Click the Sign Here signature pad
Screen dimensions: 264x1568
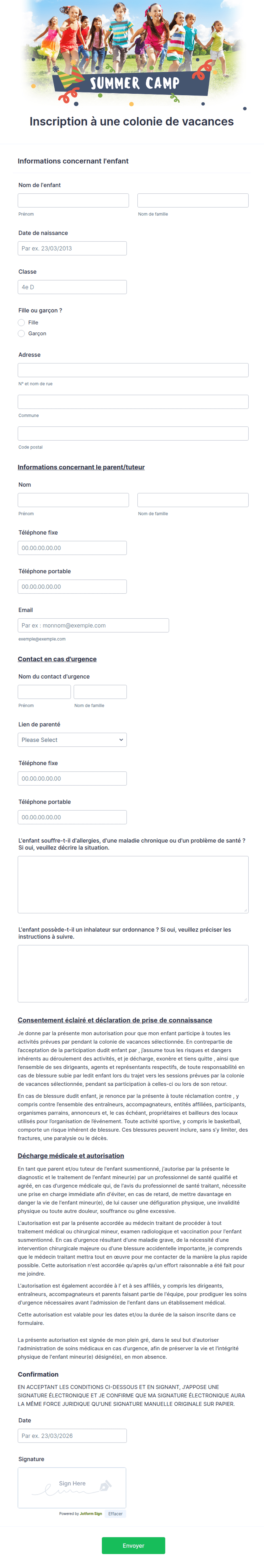pyautogui.click(x=72, y=1487)
